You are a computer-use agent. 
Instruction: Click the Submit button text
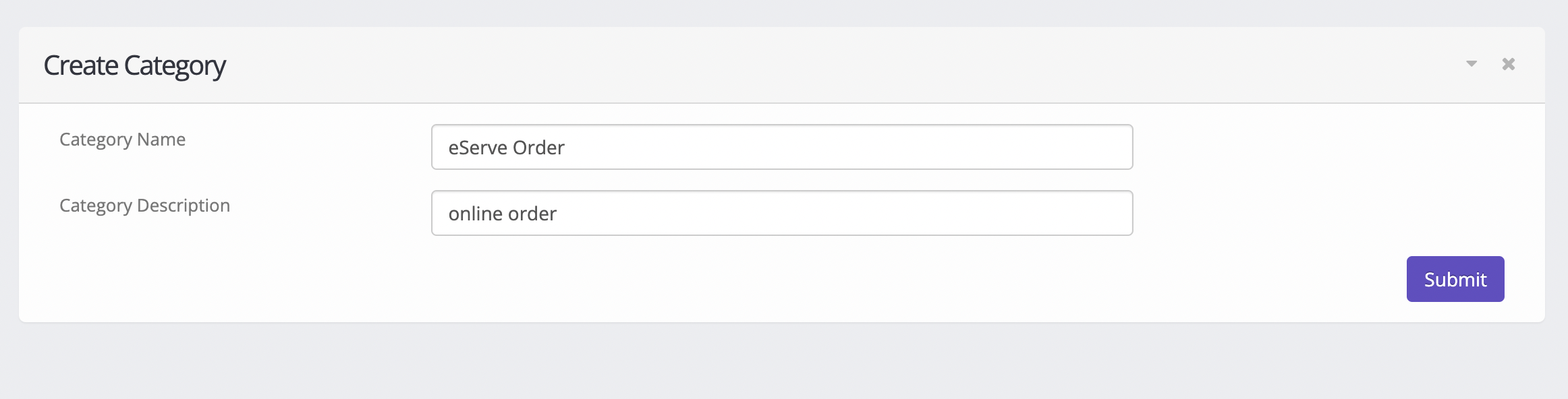point(1455,278)
